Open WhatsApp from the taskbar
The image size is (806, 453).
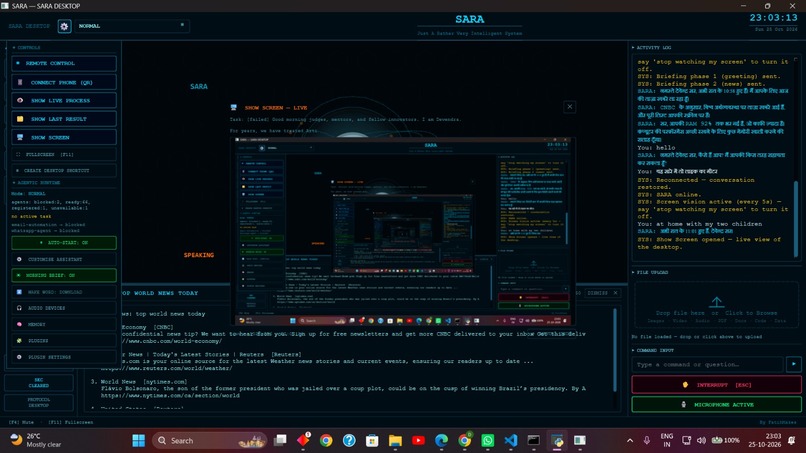(x=487, y=441)
